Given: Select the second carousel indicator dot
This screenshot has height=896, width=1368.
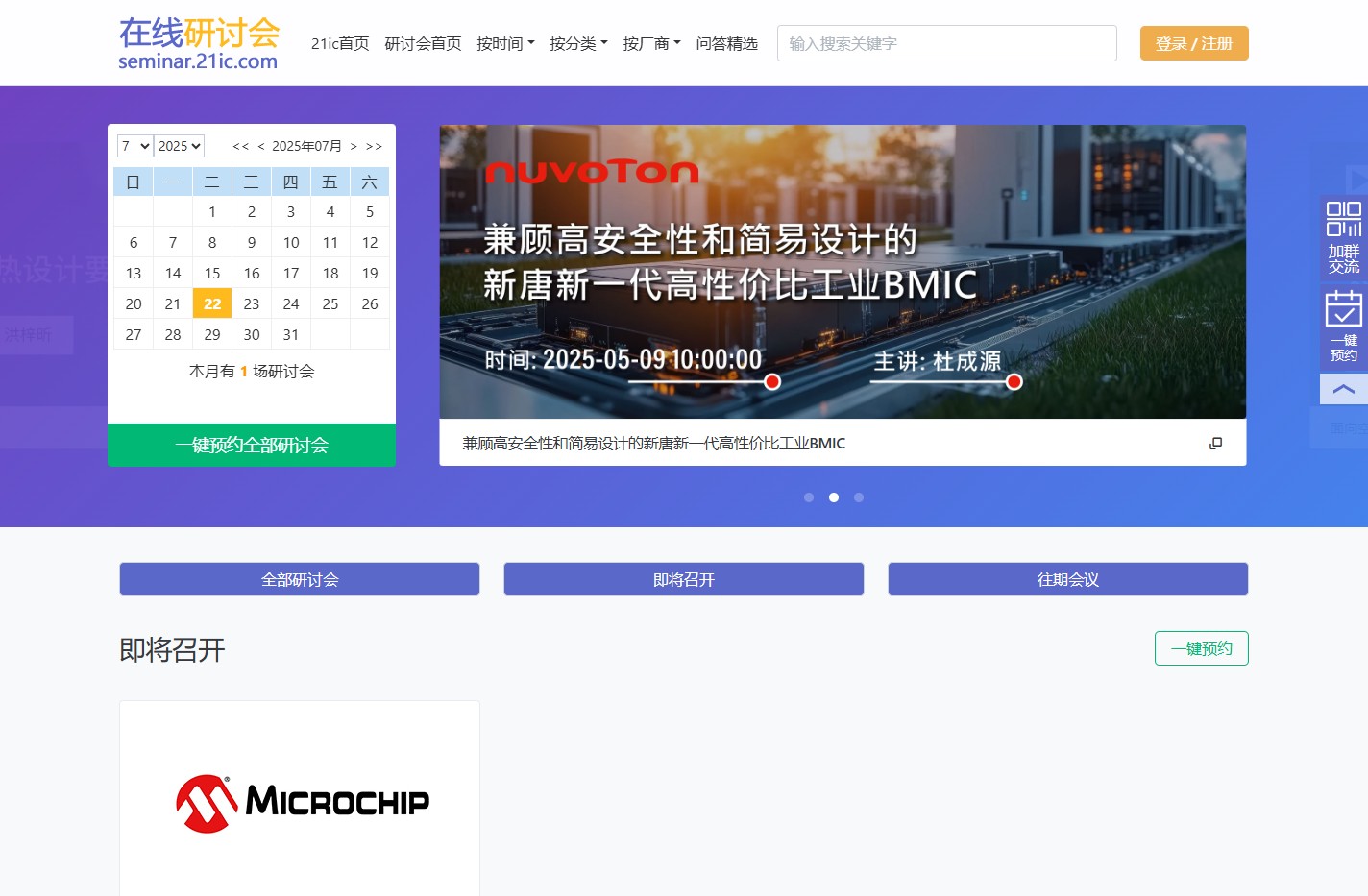Looking at the screenshot, I should tap(834, 497).
